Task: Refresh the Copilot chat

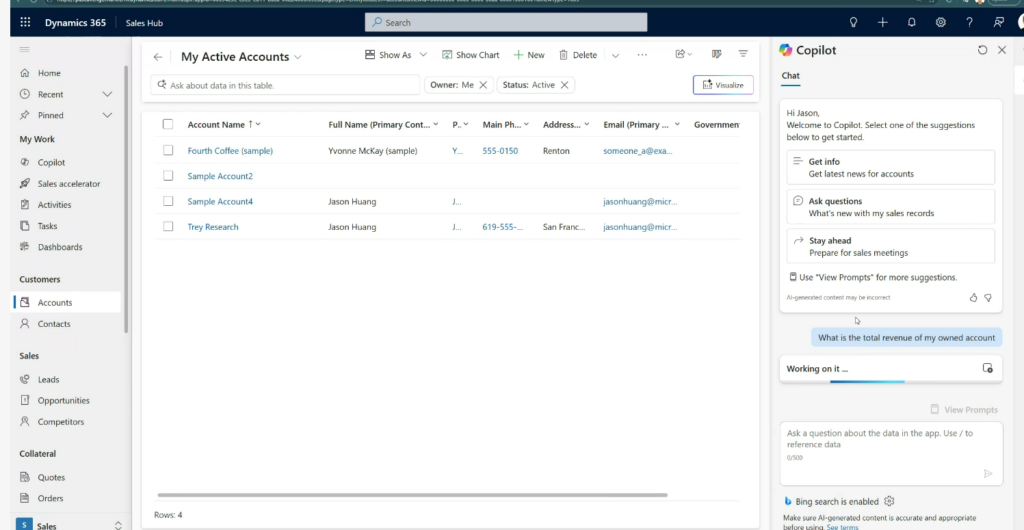Action: (x=982, y=50)
